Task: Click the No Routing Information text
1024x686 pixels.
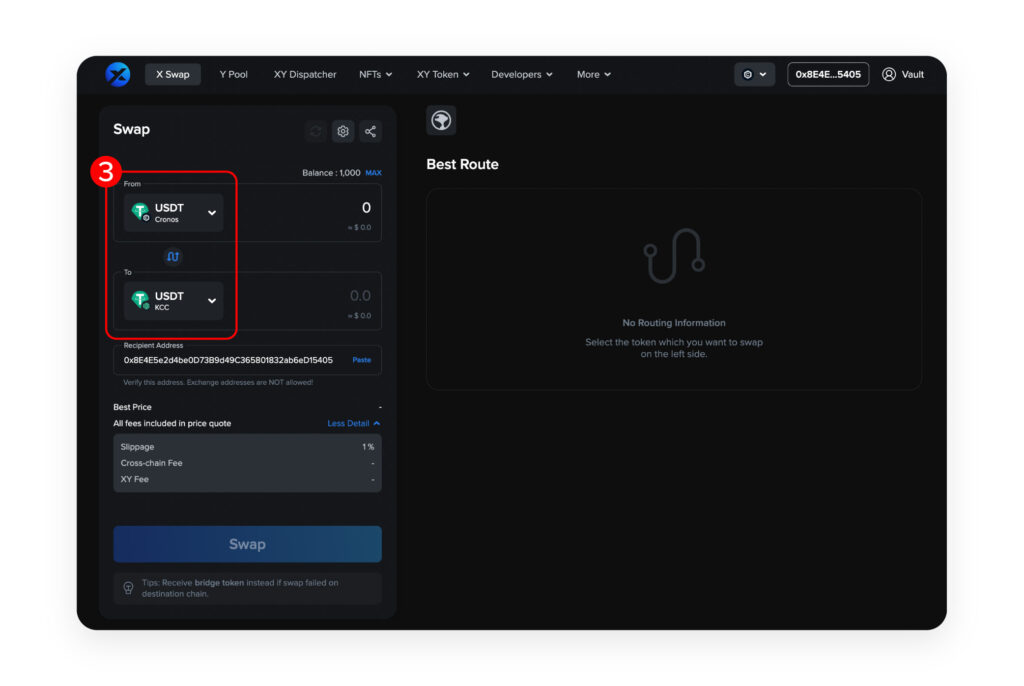Action: [x=674, y=323]
